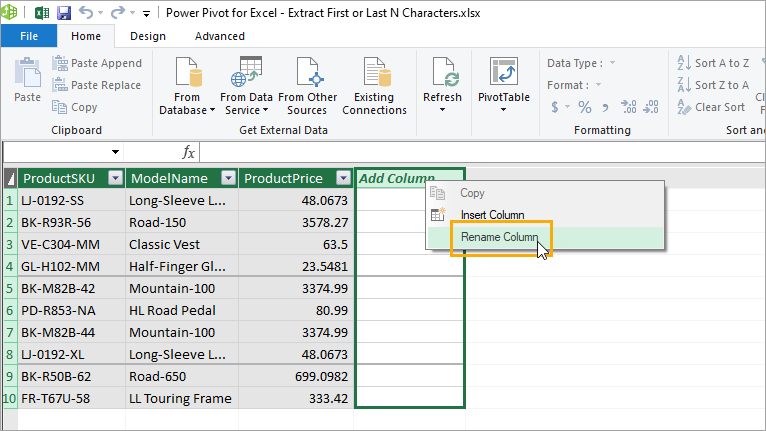766x431 pixels.
Task: Select cell Half-Finger Gl...
Action: coord(182,266)
